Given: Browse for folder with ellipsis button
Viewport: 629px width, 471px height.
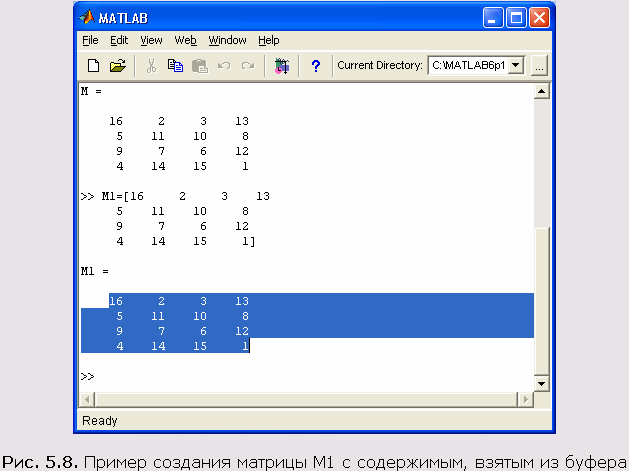Looking at the screenshot, I should click(x=539, y=66).
